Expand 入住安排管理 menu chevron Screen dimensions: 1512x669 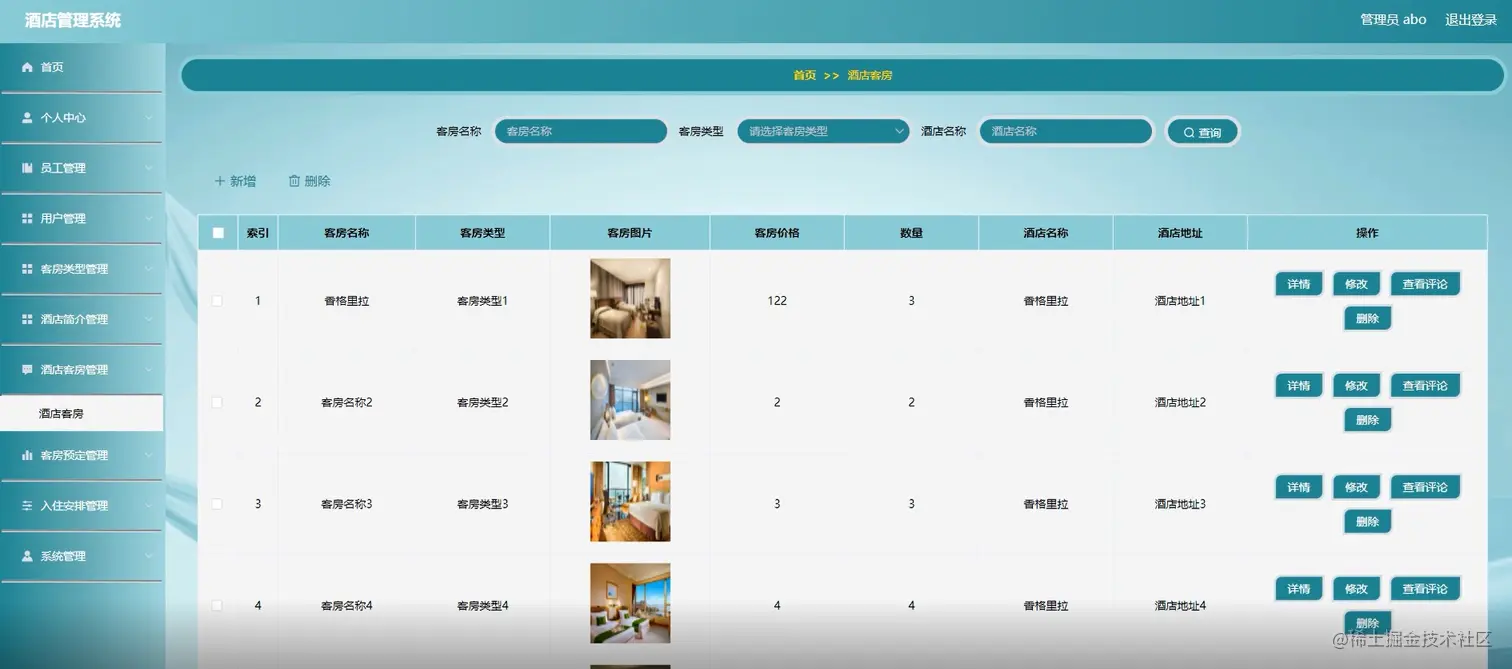[x=149, y=506]
